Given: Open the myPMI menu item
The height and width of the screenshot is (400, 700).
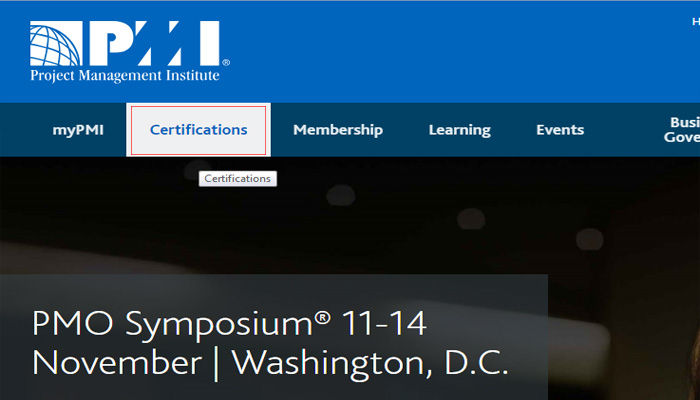Looking at the screenshot, I should click(78, 130).
